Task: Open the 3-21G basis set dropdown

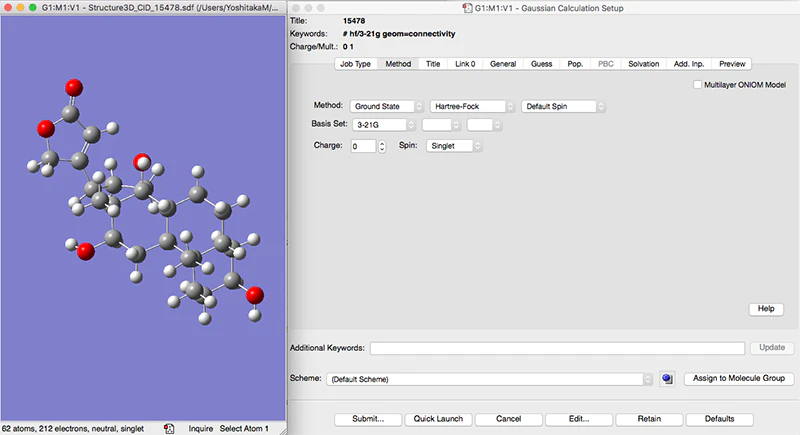Action: tap(384, 125)
